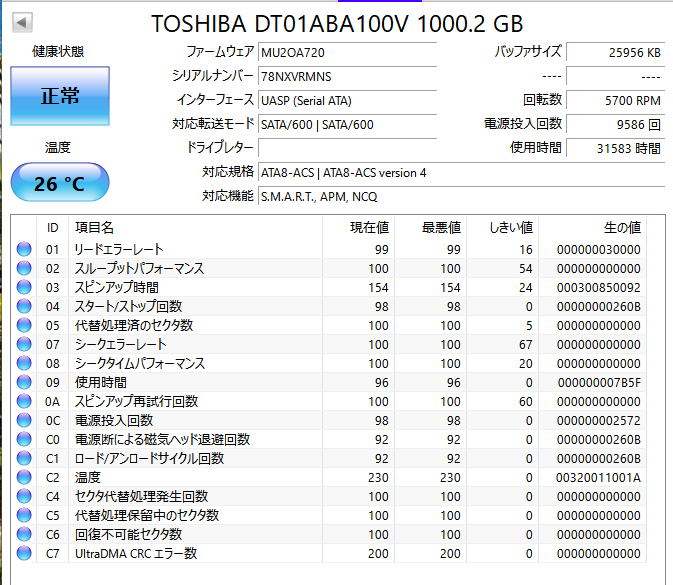Select the スピンアップ時間 row name
The height and width of the screenshot is (585, 673).
[117, 288]
